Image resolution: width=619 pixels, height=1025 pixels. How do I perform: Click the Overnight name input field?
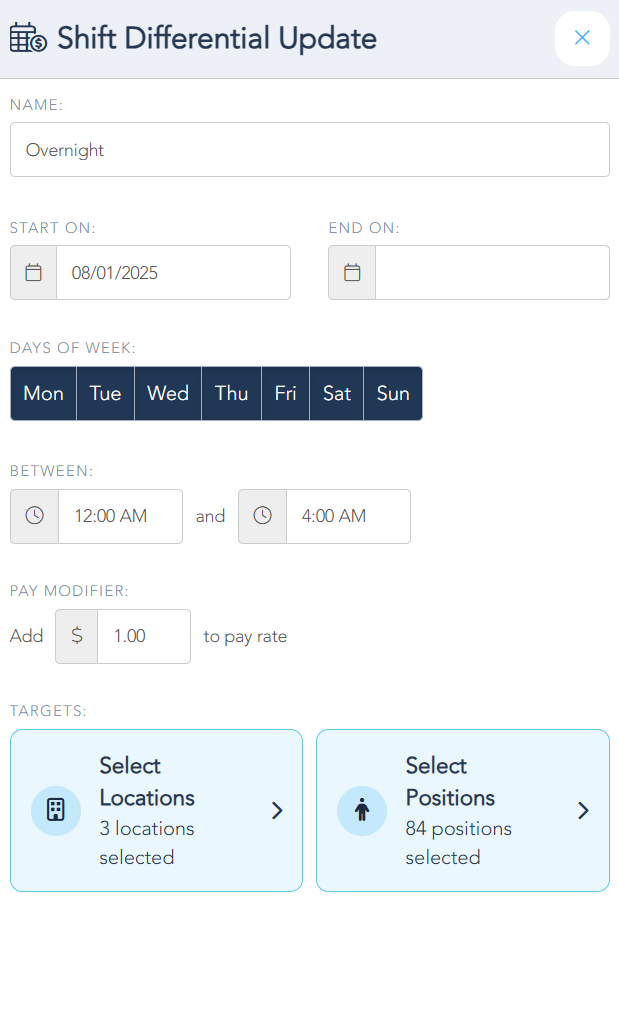coord(309,150)
